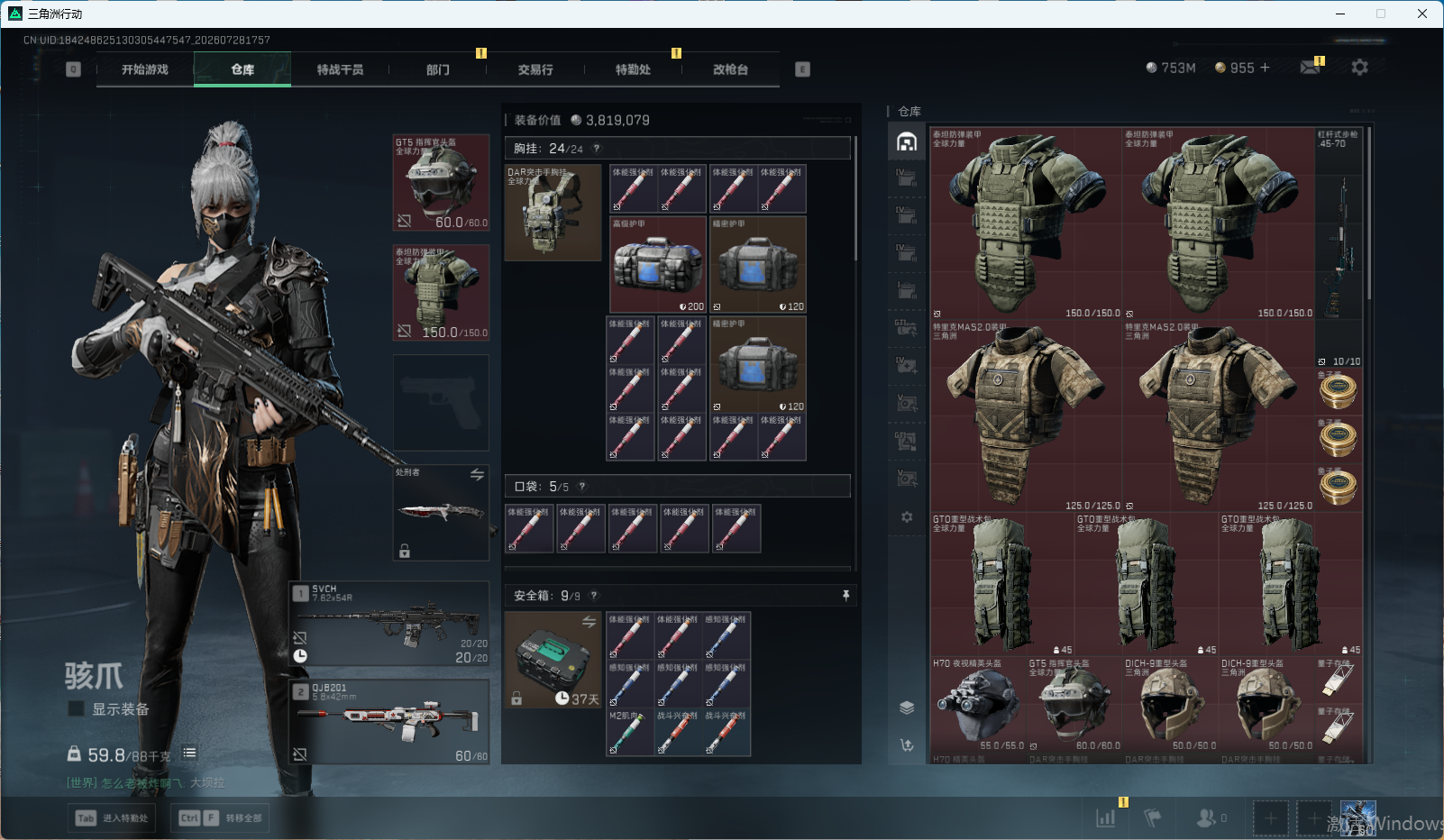Click the friends icon in bottom bar

1206,817
